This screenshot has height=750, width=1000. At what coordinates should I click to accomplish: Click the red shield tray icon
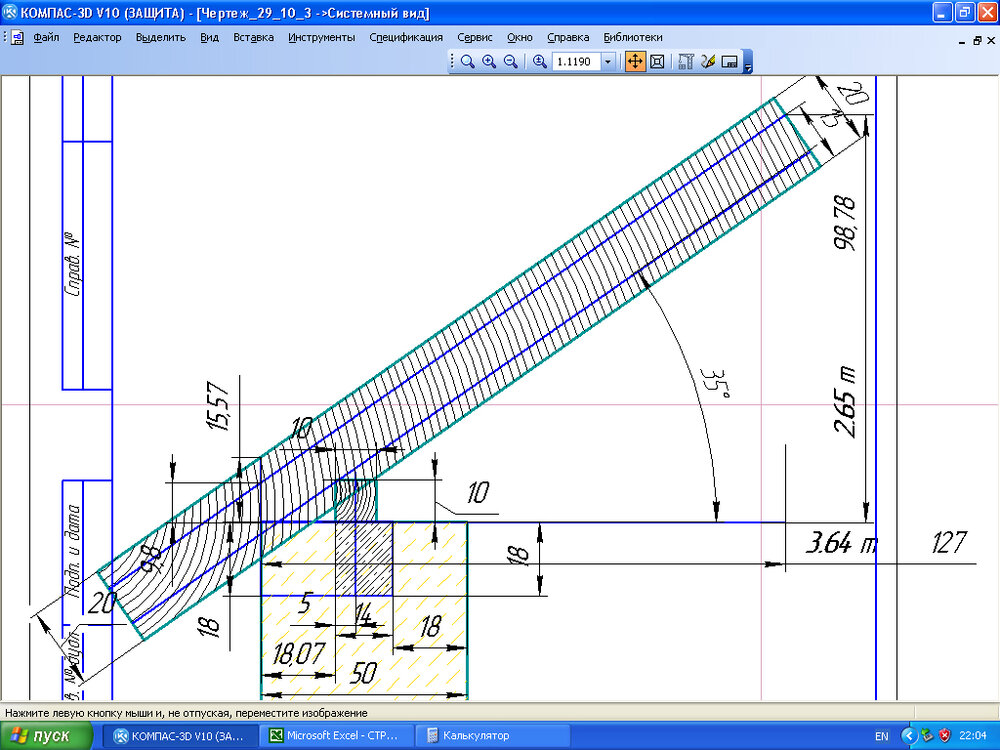[945, 736]
